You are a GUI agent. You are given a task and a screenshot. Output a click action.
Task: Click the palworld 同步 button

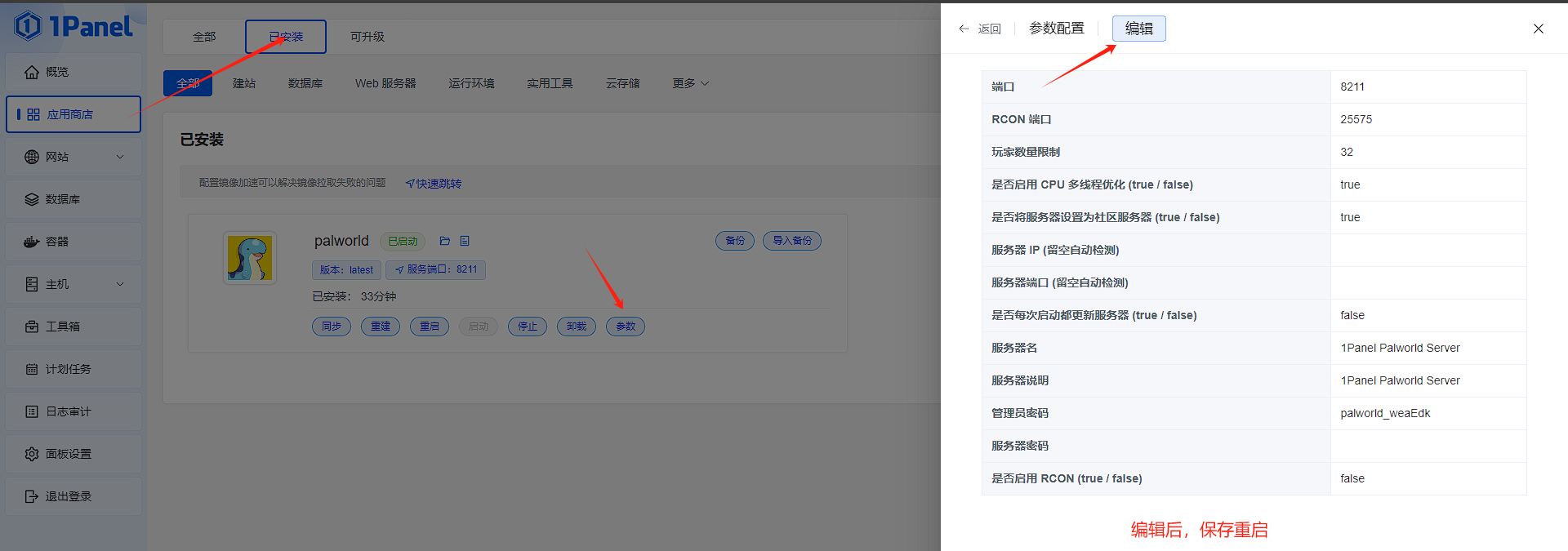pos(332,327)
